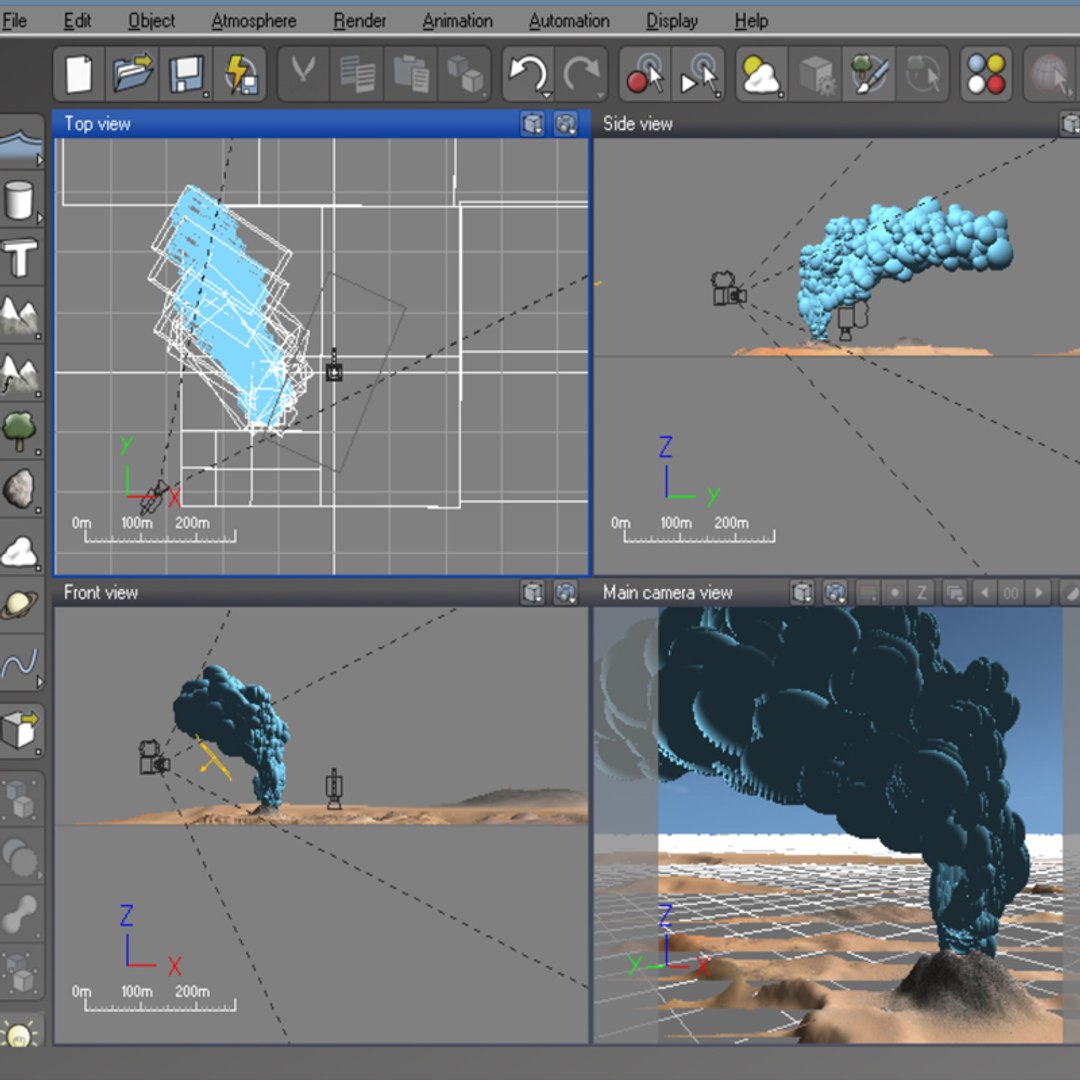
Task: Add a cloud with the white cloud icon
Action: click(x=21, y=551)
